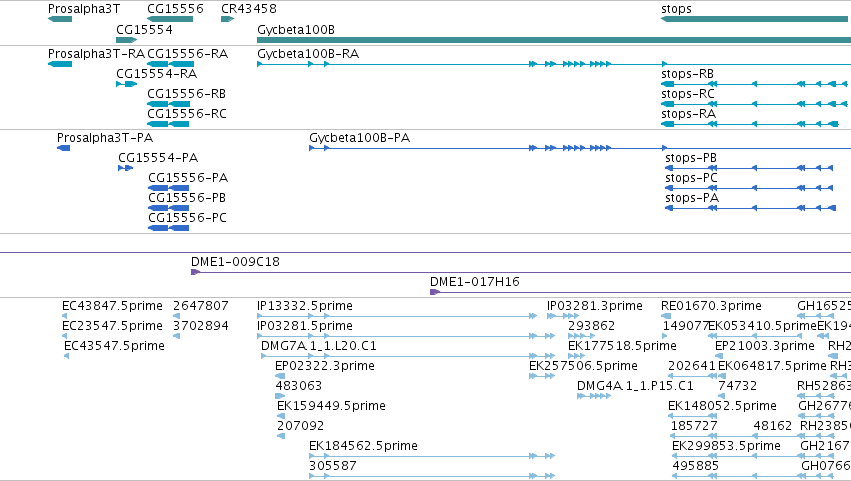
Task: Select the CG15554-PA protein label
Action: click(x=158, y=158)
